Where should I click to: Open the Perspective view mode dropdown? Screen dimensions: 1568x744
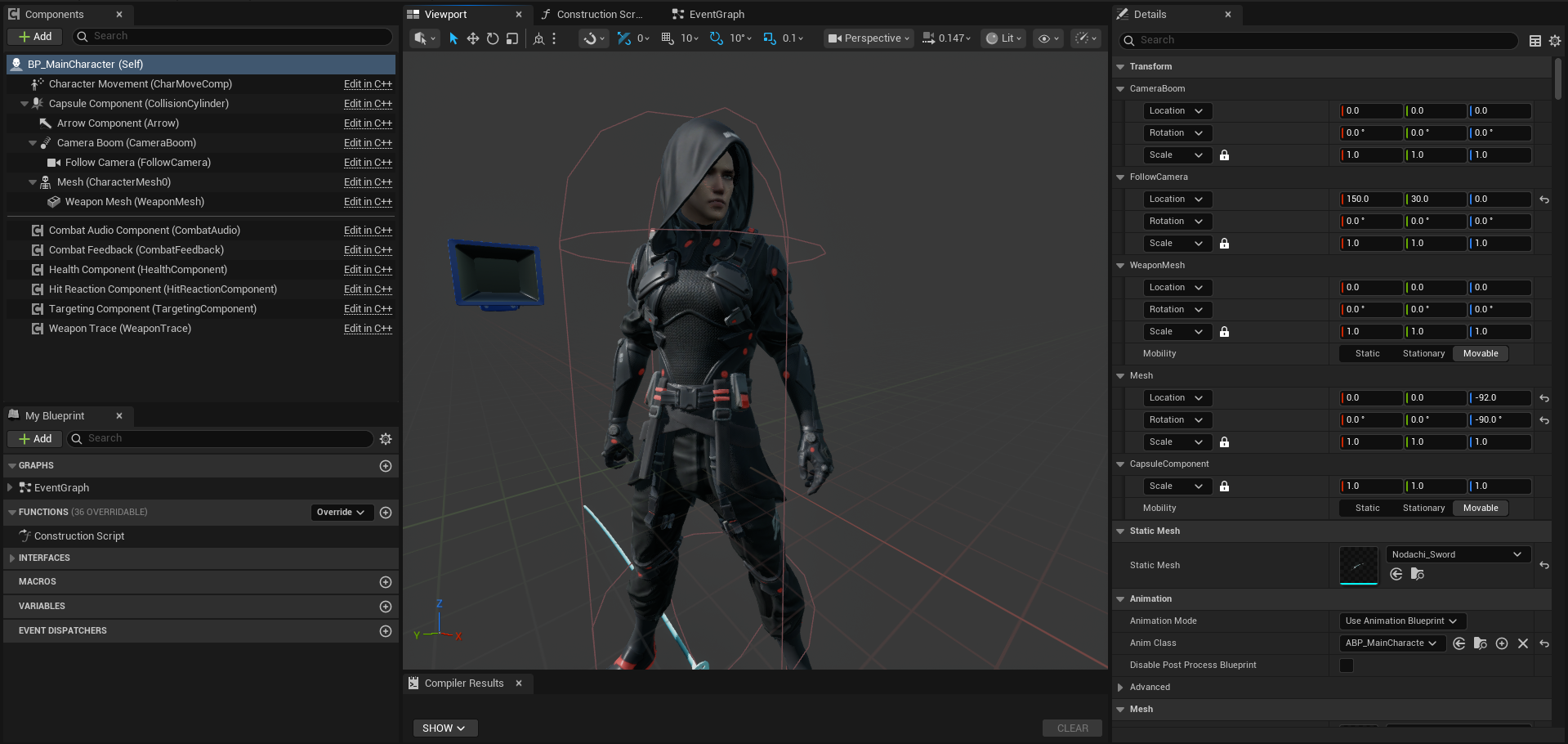[869, 38]
